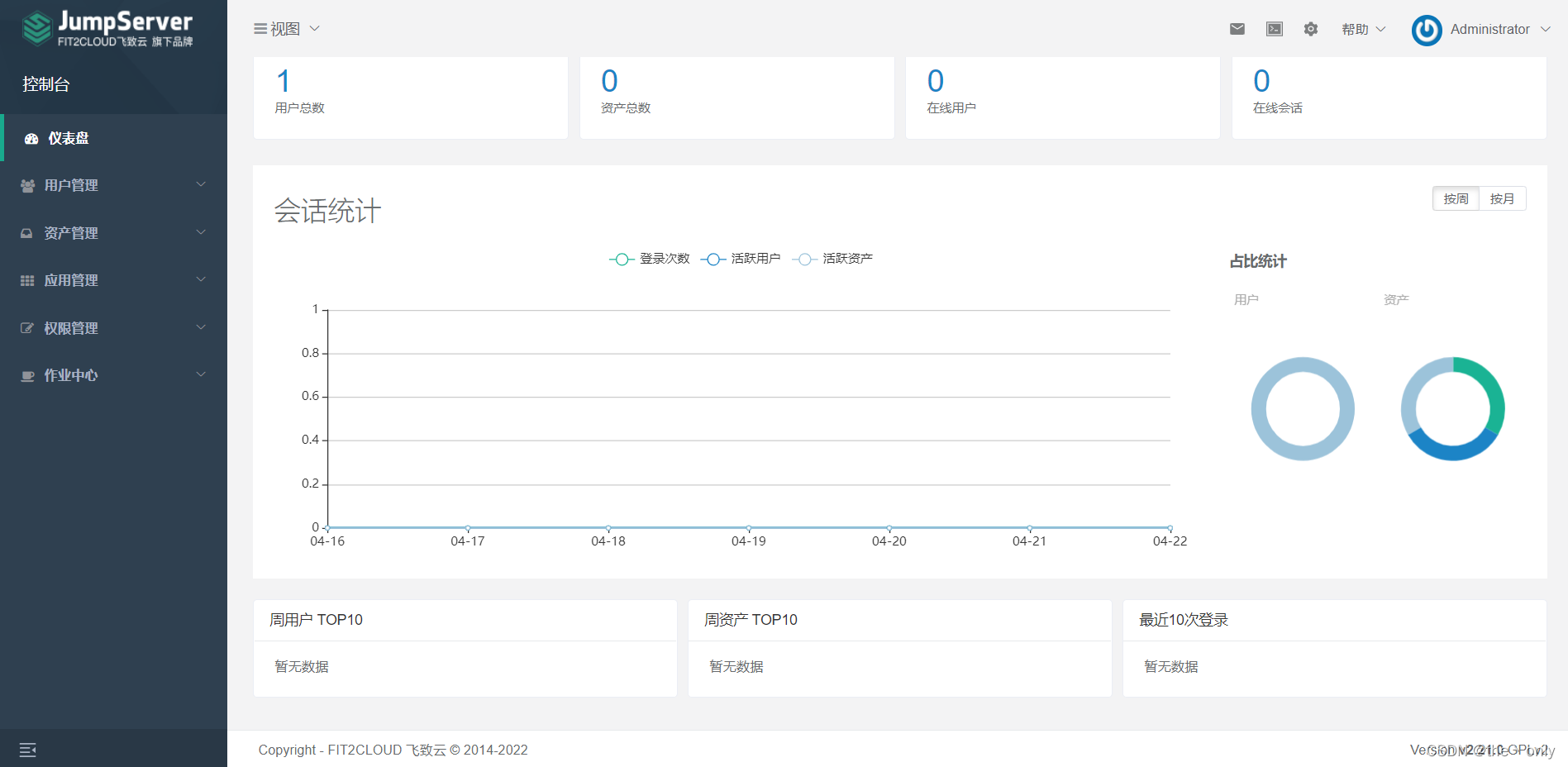Click 暂无数据 under 最近10次登录
The height and width of the screenshot is (767, 1568).
[x=1171, y=667]
